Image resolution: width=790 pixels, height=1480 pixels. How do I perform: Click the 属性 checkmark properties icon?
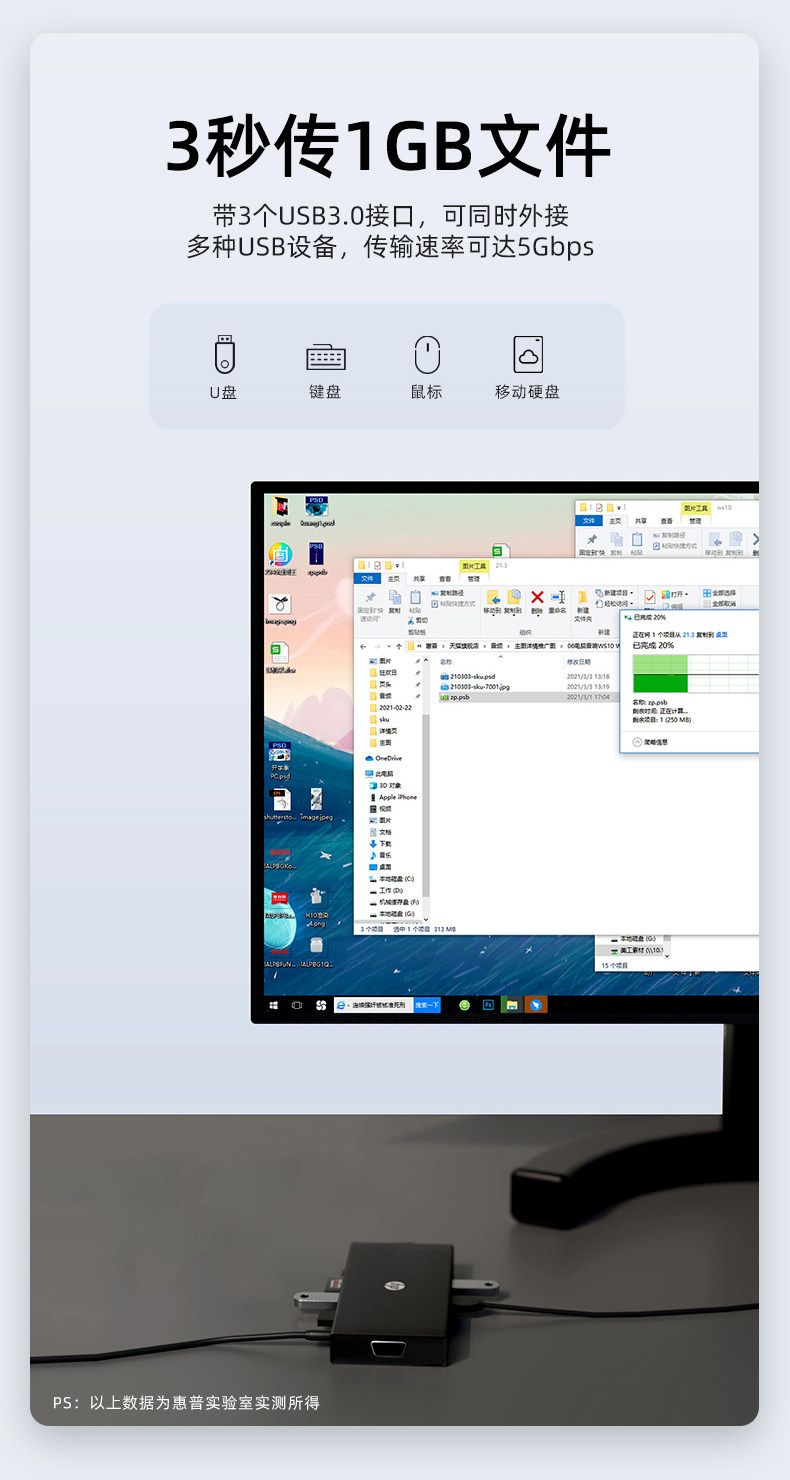pos(649,598)
